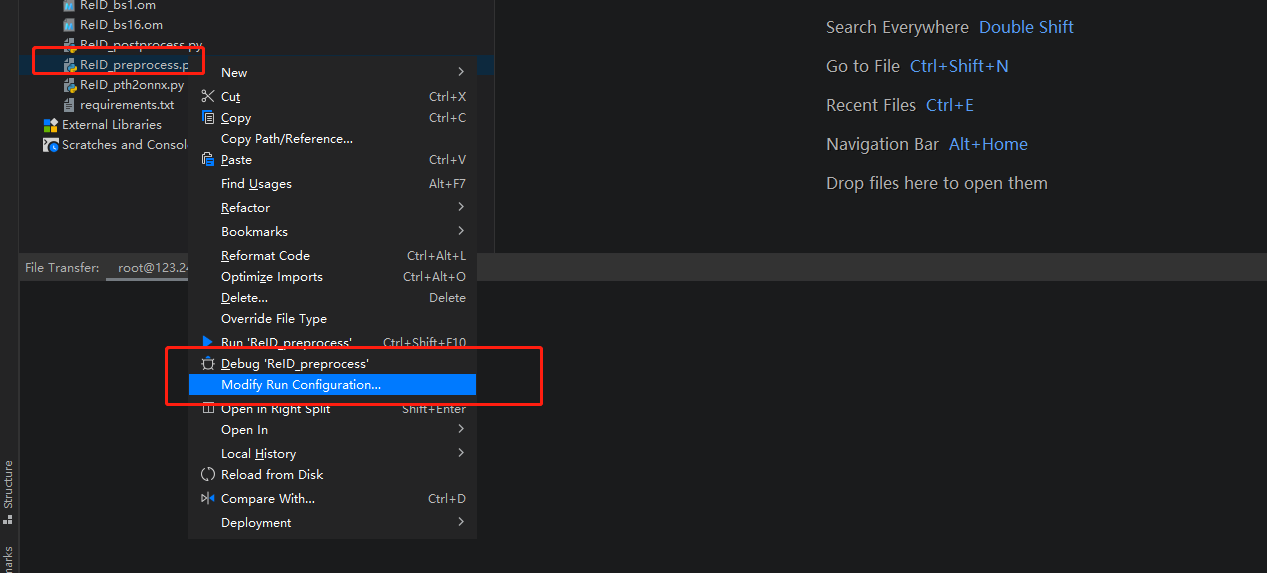
Task: Select ReID_pth2onnx.py file
Action: pyautogui.click(x=131, y=85)
